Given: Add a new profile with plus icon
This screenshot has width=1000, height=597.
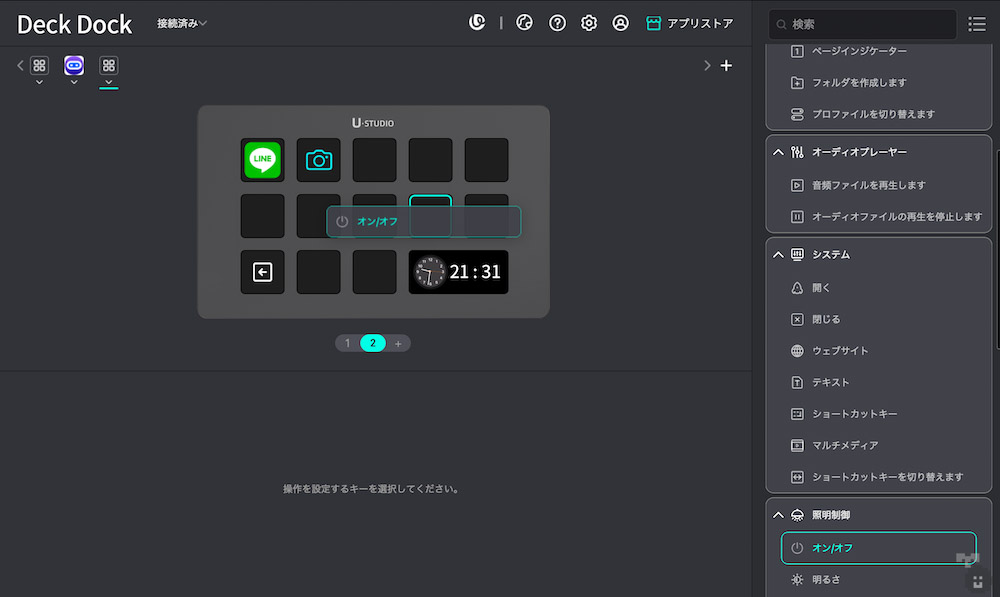Looking at the screenshot, I should pyautogui.click(x=727, y=66).
